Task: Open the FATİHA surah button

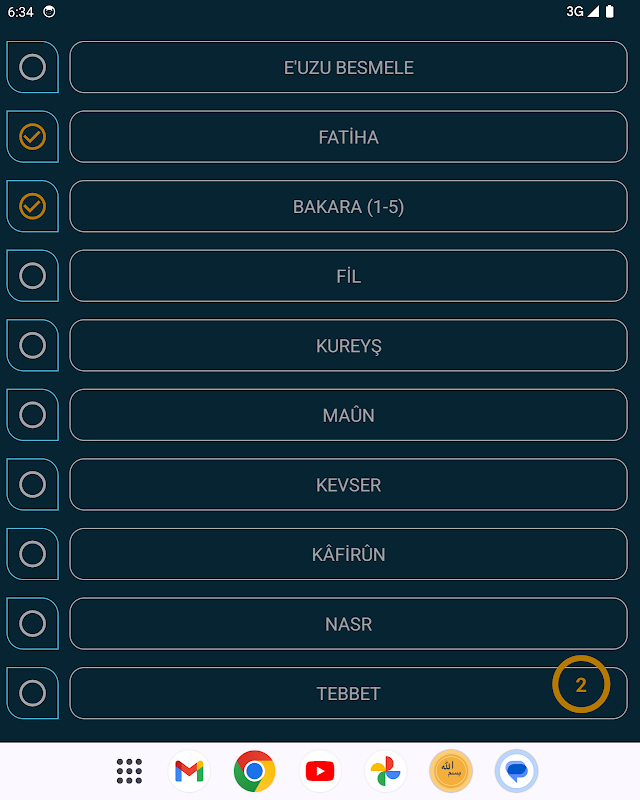Action: pos(348,137)
